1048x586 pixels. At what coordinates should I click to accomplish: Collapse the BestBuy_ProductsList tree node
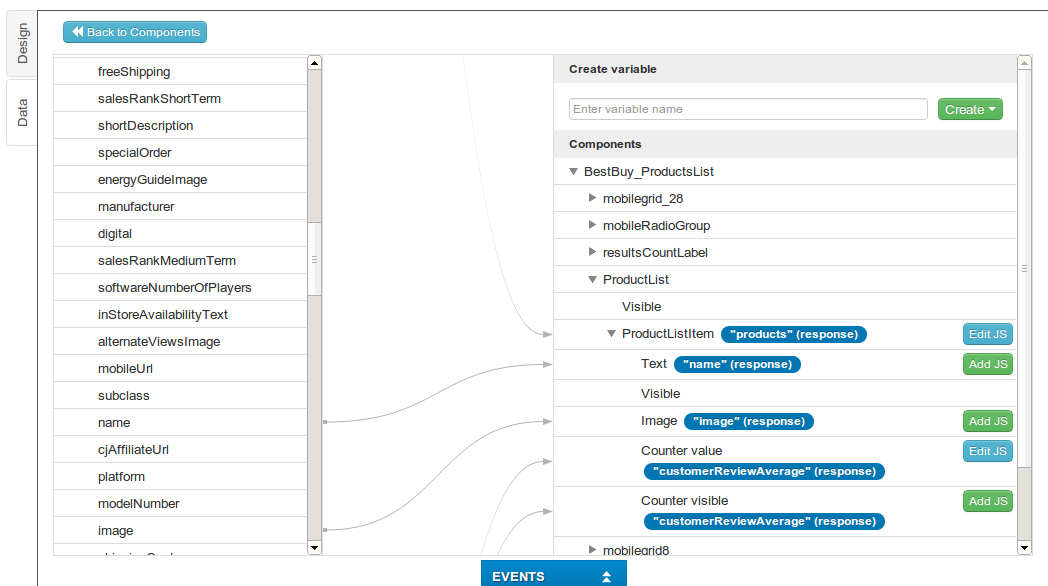[574, 172]
